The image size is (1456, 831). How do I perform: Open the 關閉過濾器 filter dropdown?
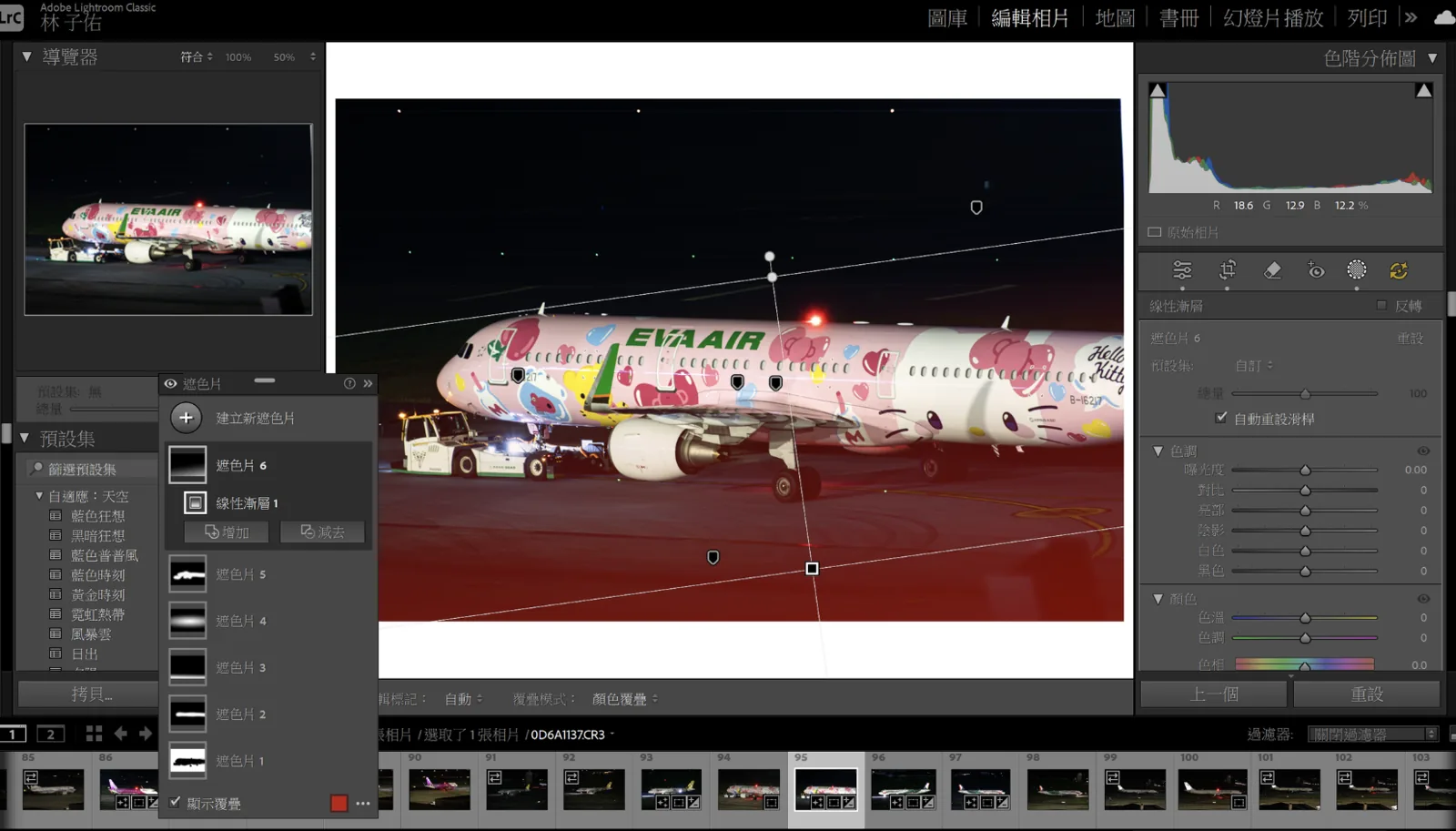click(1372, 734)
